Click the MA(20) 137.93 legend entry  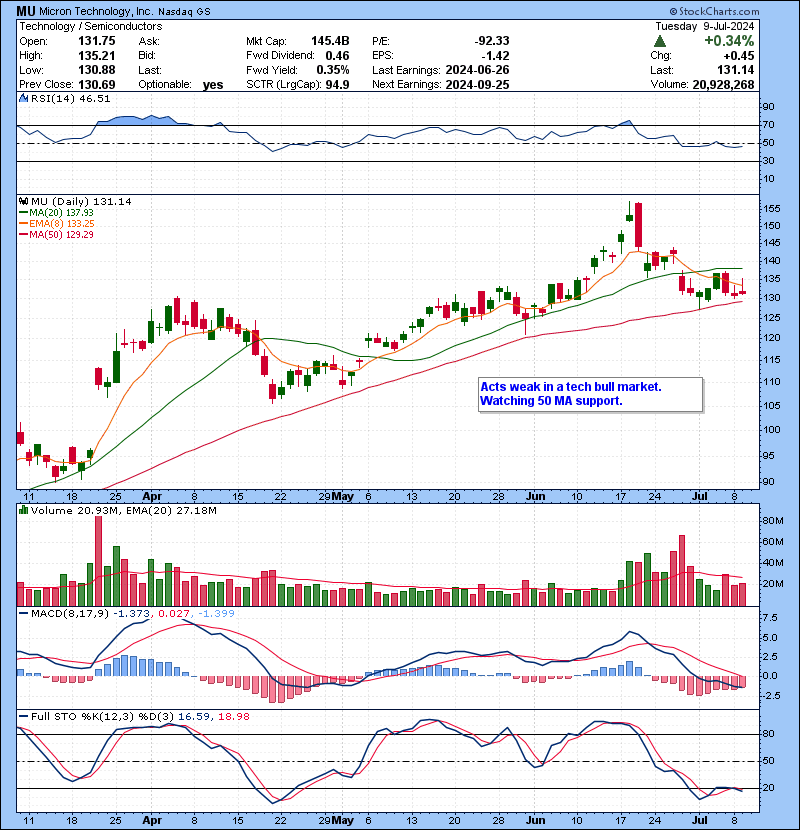(x=56, y=212)
